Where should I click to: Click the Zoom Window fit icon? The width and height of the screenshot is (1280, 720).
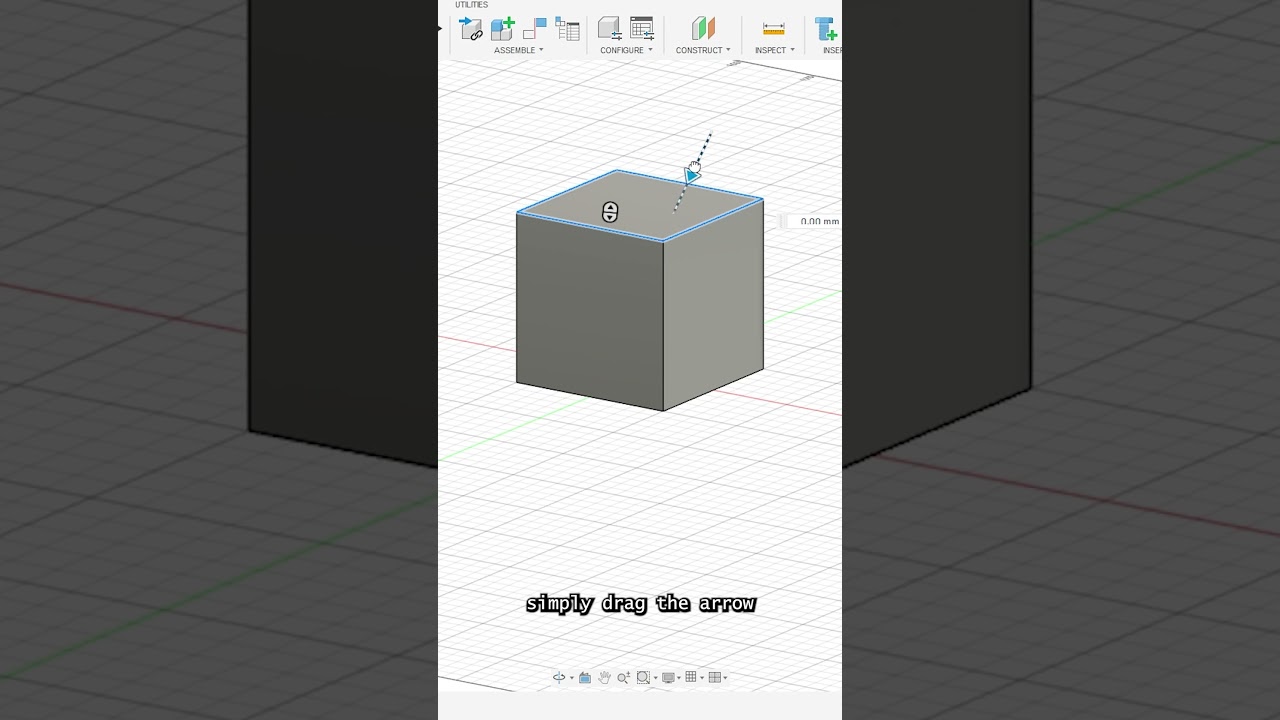(x=643, y=677)
